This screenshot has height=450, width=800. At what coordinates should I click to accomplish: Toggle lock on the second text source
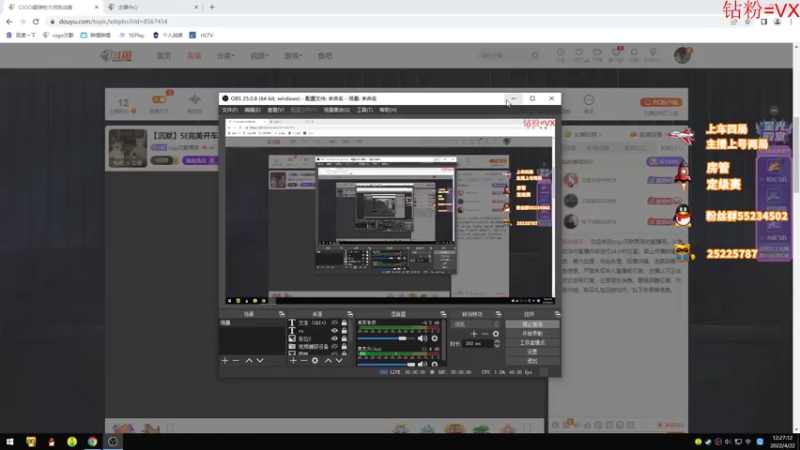coord(344,331)
